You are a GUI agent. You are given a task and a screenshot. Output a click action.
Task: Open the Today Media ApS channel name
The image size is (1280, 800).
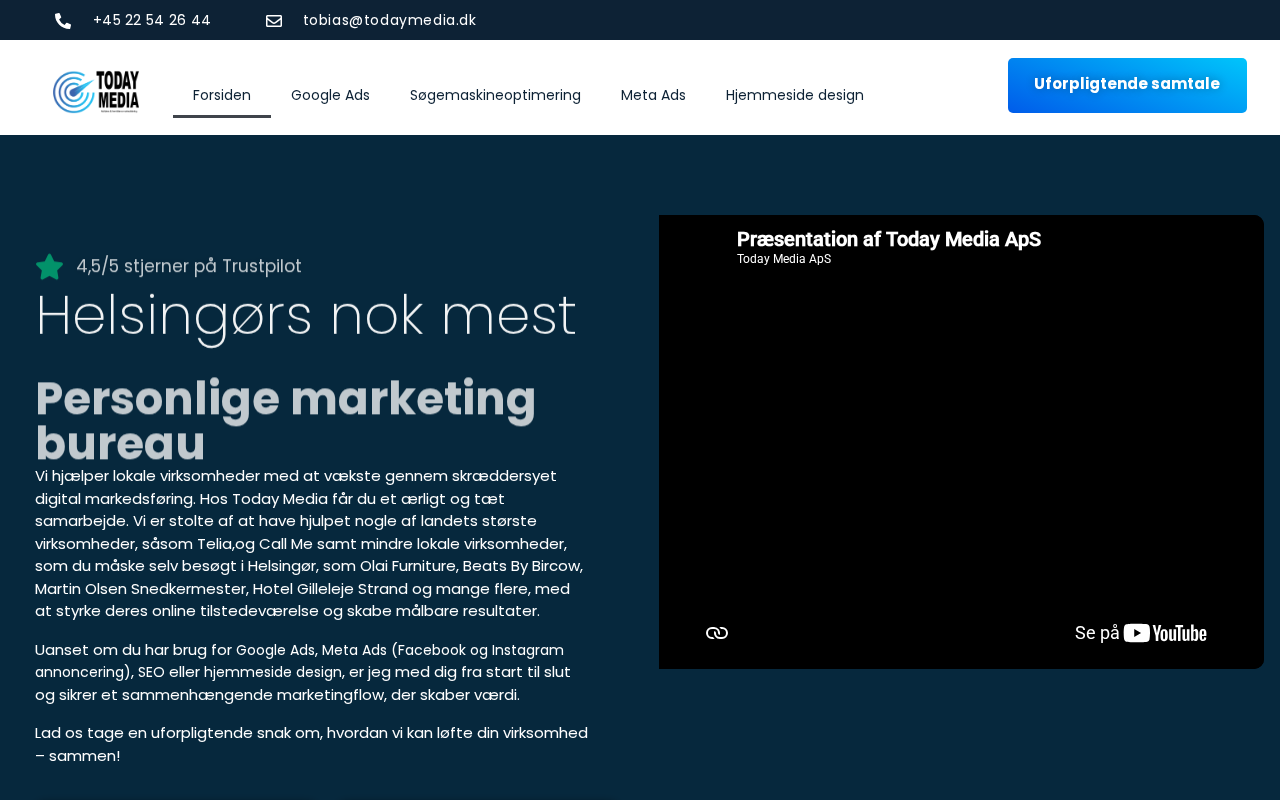pyautogui.click(x=784, y=259)
